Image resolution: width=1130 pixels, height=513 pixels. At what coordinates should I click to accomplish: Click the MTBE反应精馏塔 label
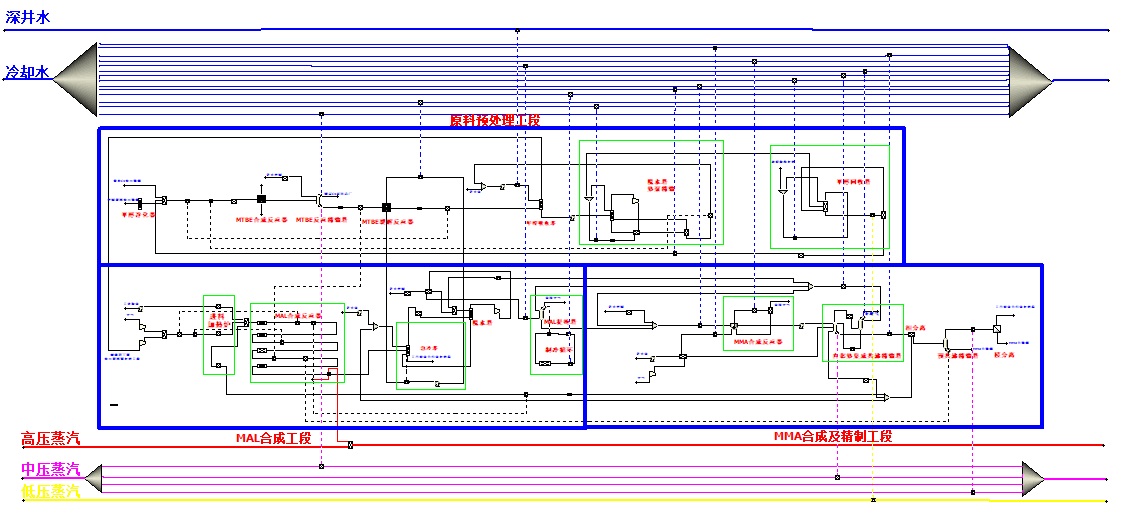pos(322,220)
